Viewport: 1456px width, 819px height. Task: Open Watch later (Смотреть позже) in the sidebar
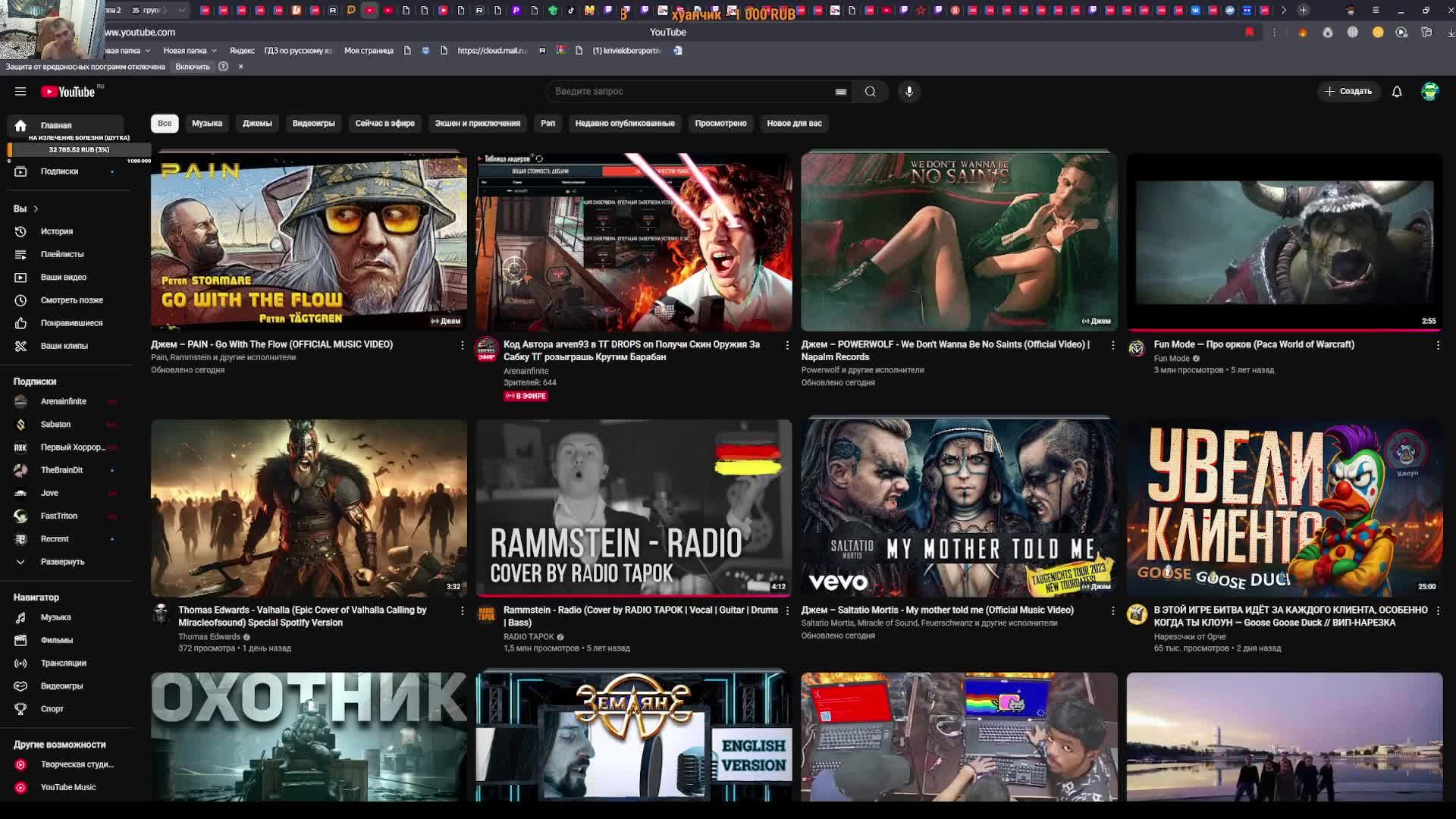point(71,300)
